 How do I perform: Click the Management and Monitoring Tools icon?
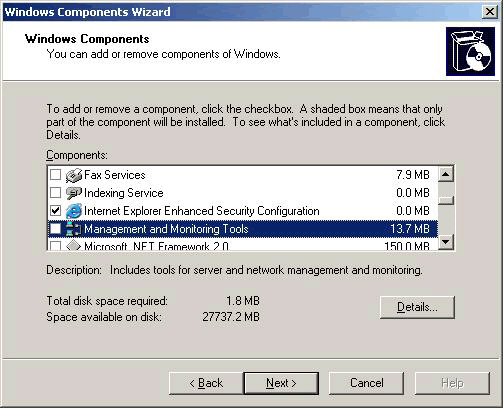pos(74,229)
